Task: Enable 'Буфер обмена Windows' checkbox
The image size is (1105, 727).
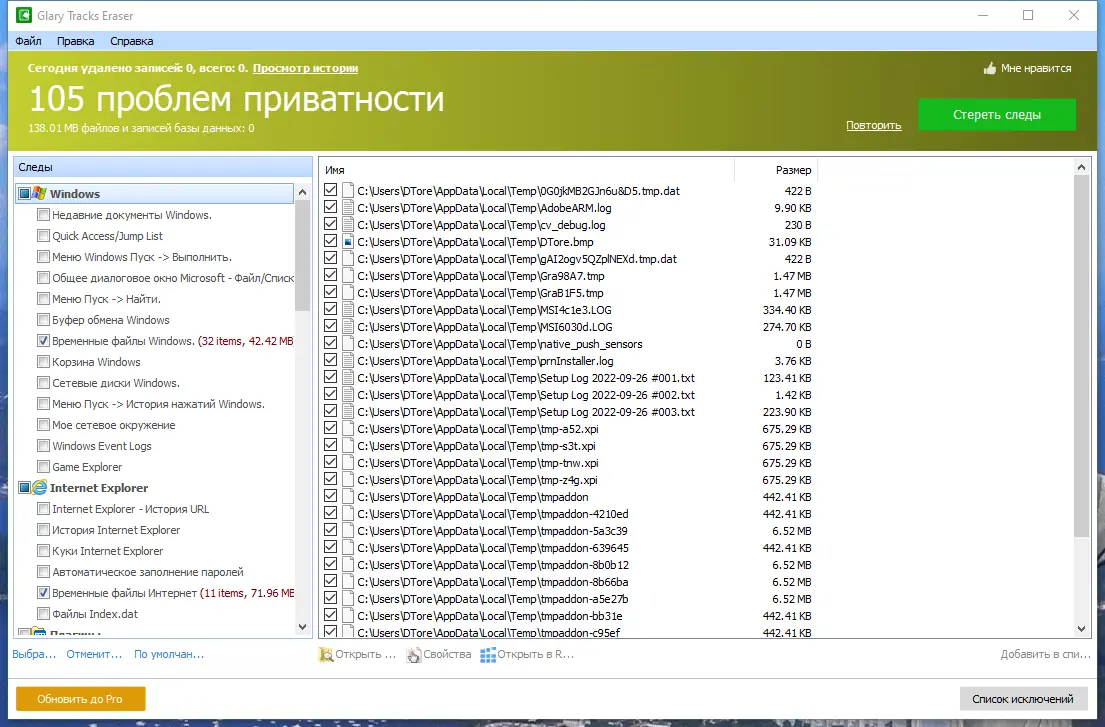Action: point(43,320)
